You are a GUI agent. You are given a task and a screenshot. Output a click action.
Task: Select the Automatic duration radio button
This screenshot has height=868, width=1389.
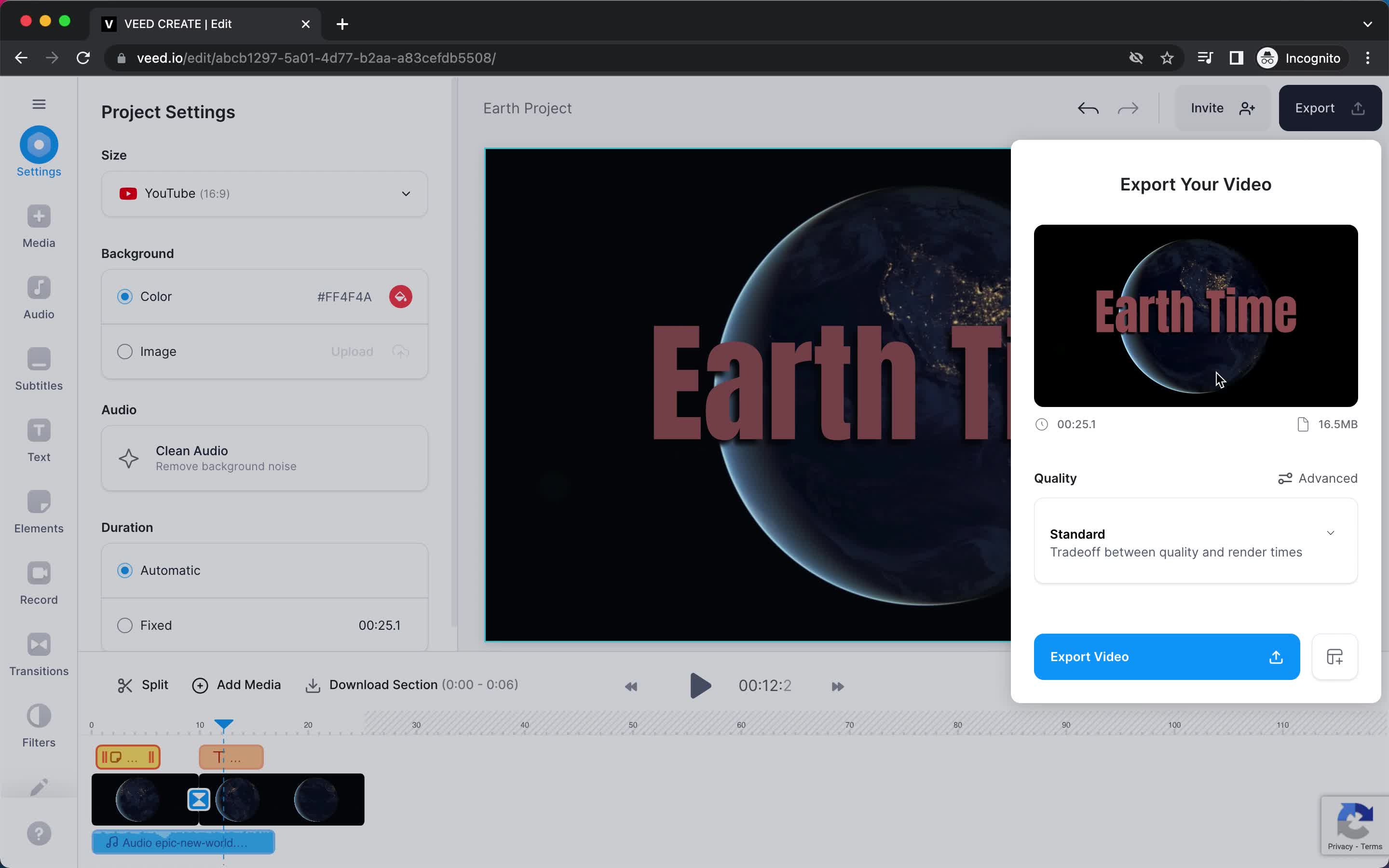click(x=124, y=570)
